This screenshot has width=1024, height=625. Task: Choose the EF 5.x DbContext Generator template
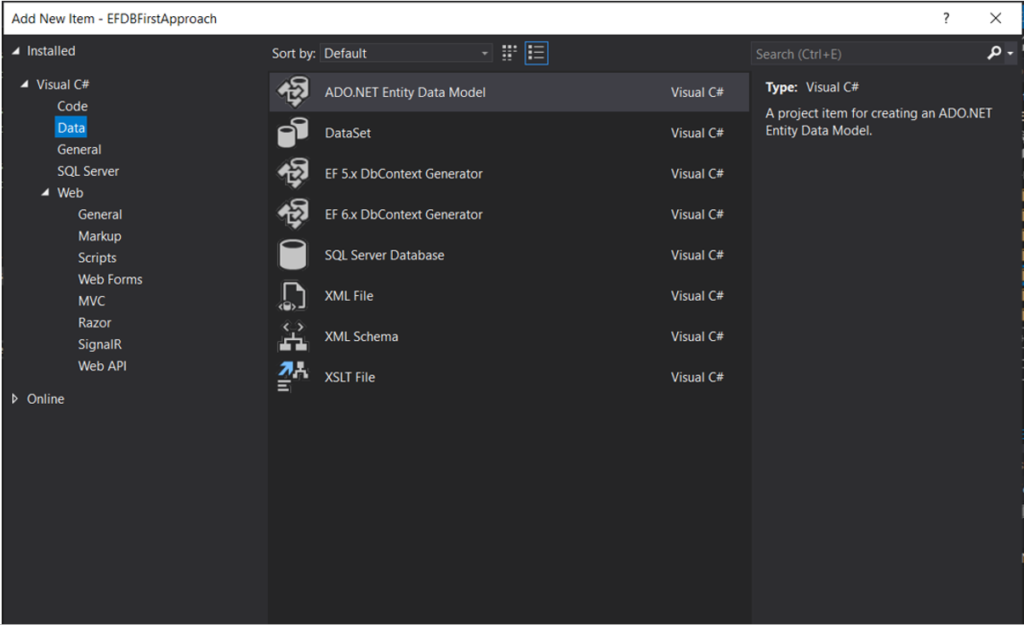404,174
